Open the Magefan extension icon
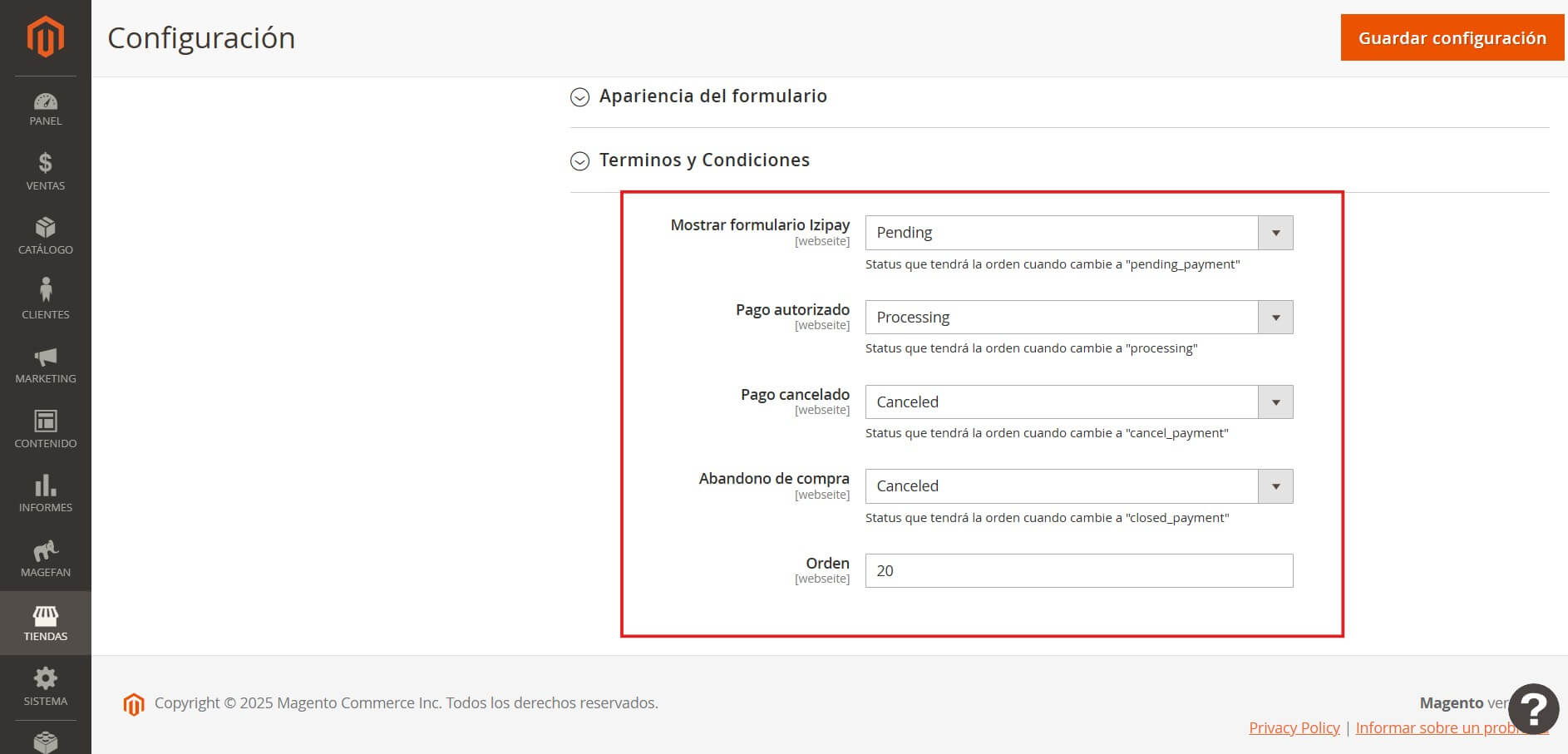Screen dimensions: 1568x754 click(x=45, y=550)
